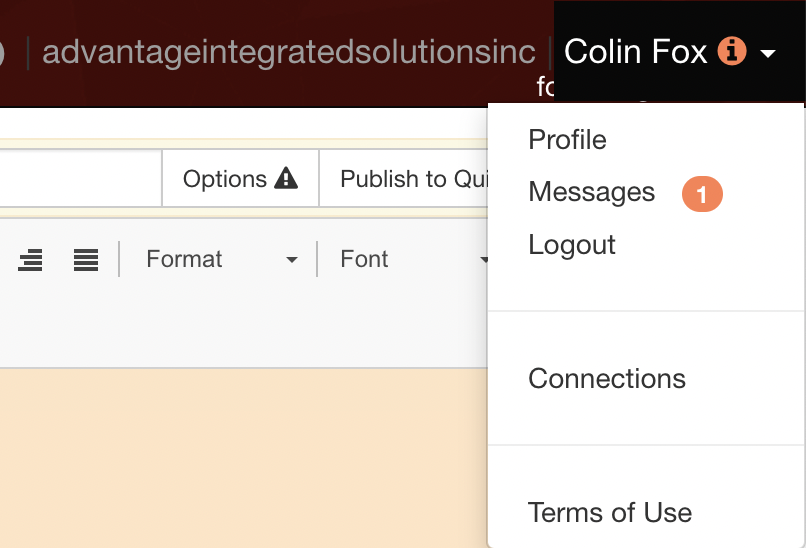The image size is (806, 548).
Task: Select Connections in the dropdown menu
Action: (606, 379)
